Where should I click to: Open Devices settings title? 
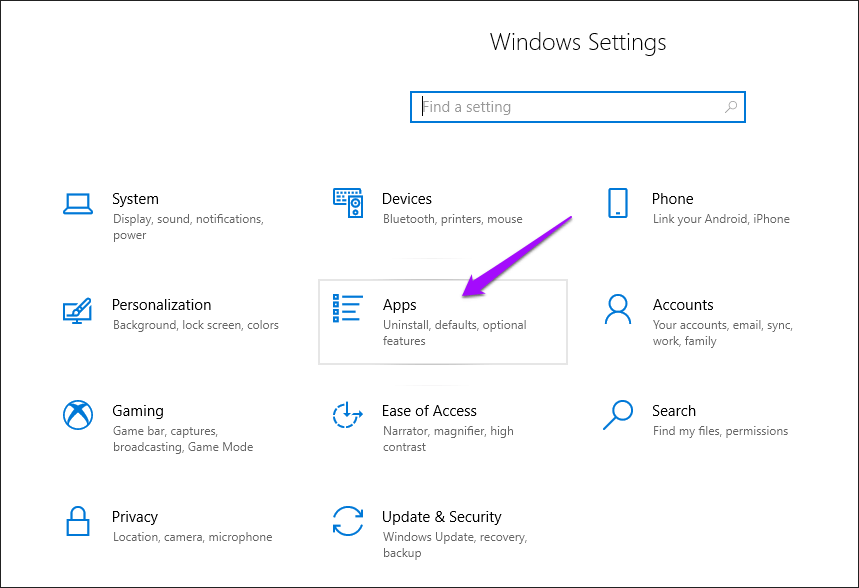click(406, 199)
